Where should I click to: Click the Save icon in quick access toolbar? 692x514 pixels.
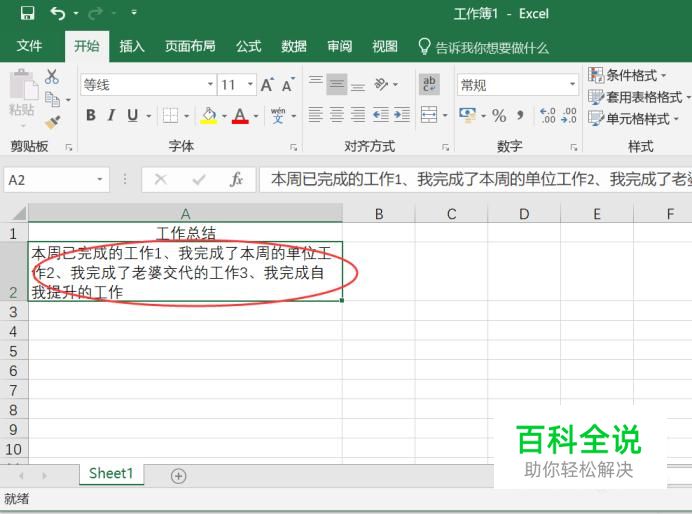coord(27,13)
